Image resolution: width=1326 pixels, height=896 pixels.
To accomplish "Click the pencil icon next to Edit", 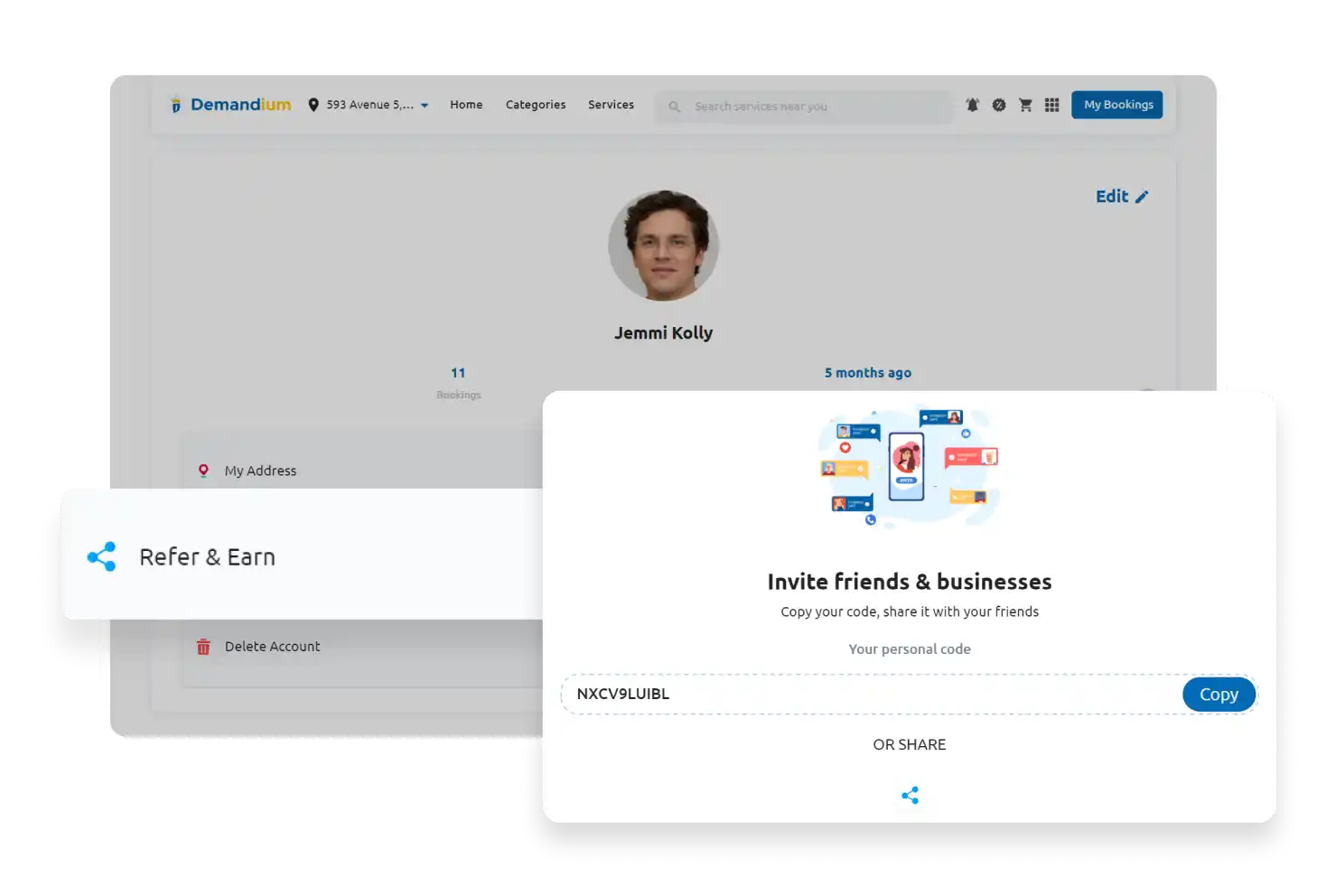I will click(x=1142, y=197).
